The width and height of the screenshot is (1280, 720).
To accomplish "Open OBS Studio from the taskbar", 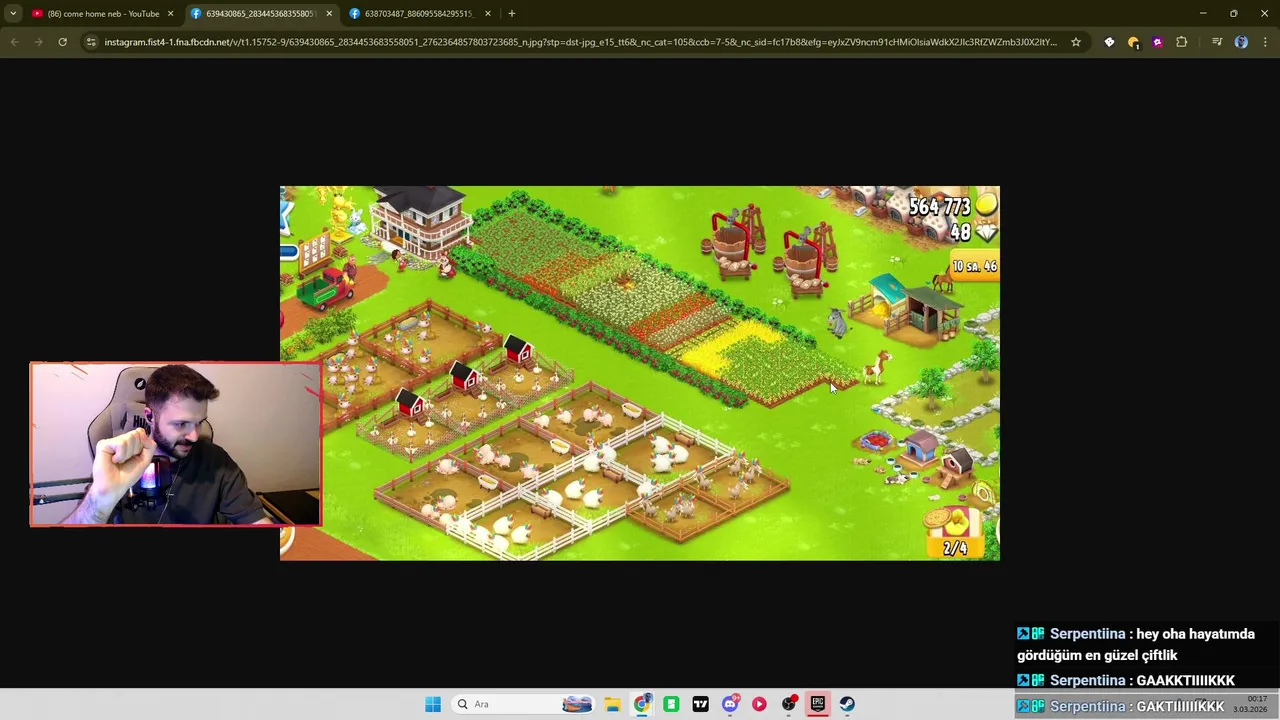I will pos(789,704).
